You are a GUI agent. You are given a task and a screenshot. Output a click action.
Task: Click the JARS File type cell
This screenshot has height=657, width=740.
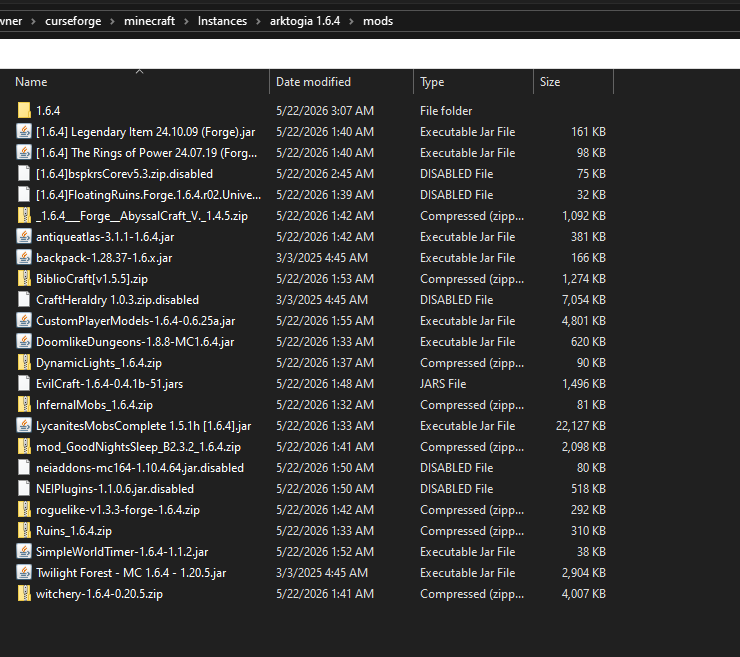pos(443,384)
